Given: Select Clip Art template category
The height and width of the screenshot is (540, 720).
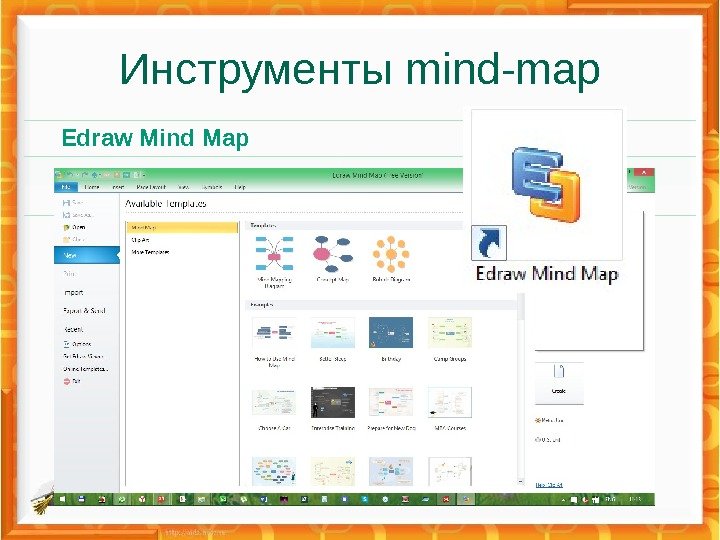Looking at the screenshot, I should (x=141, y=240).
